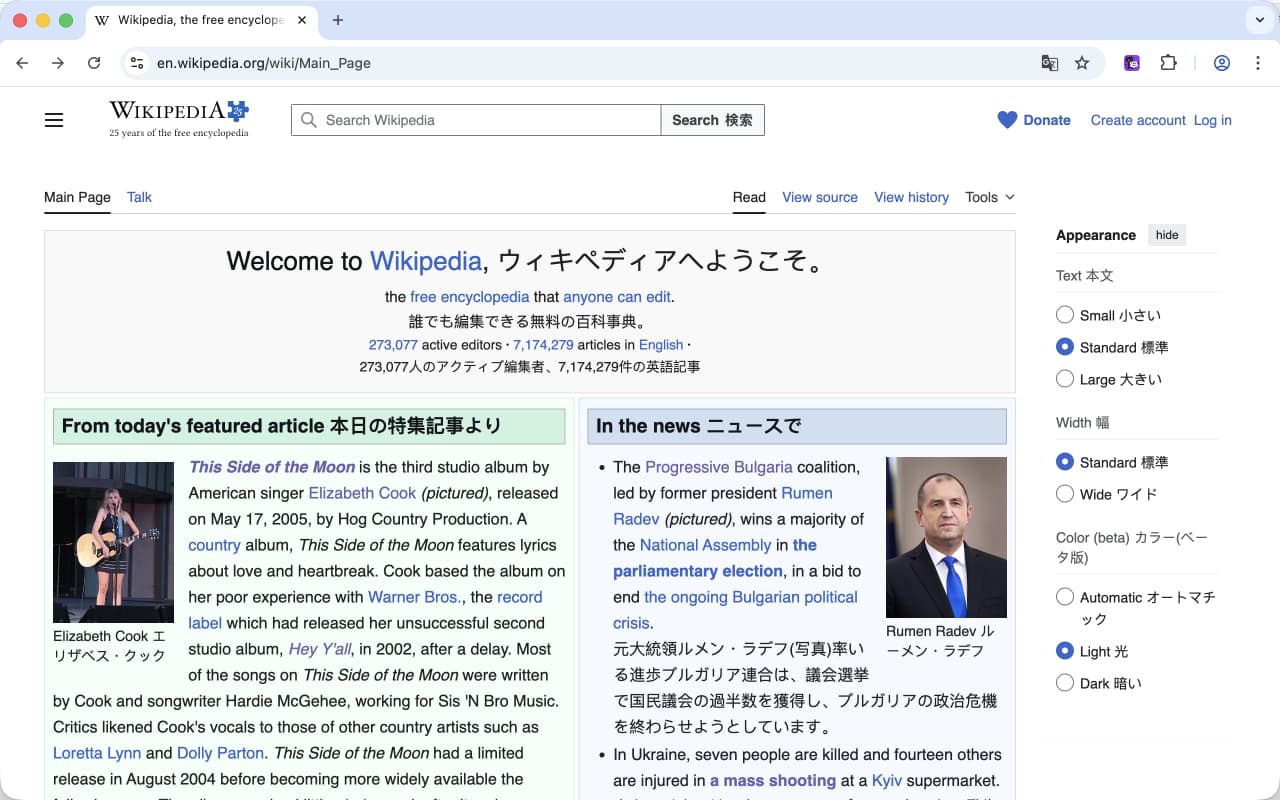Select Small text size

(x=1065, y=315)
